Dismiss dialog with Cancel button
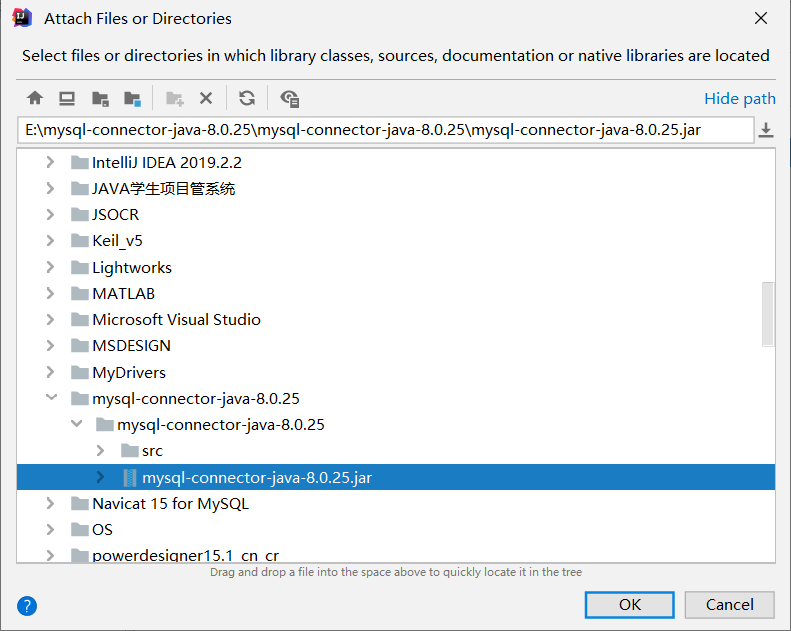The height and width of the screenshot is (631, 791). [729, 604]
